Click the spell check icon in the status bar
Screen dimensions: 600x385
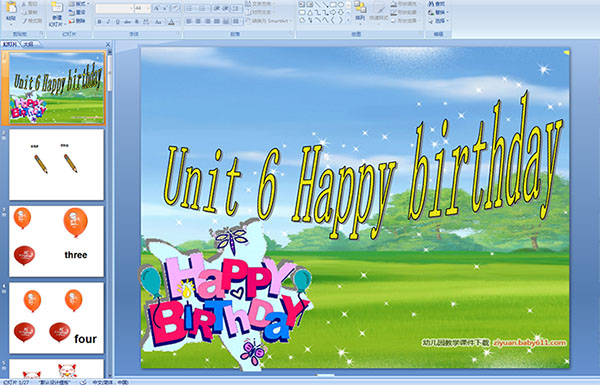(x=83, y=382)
